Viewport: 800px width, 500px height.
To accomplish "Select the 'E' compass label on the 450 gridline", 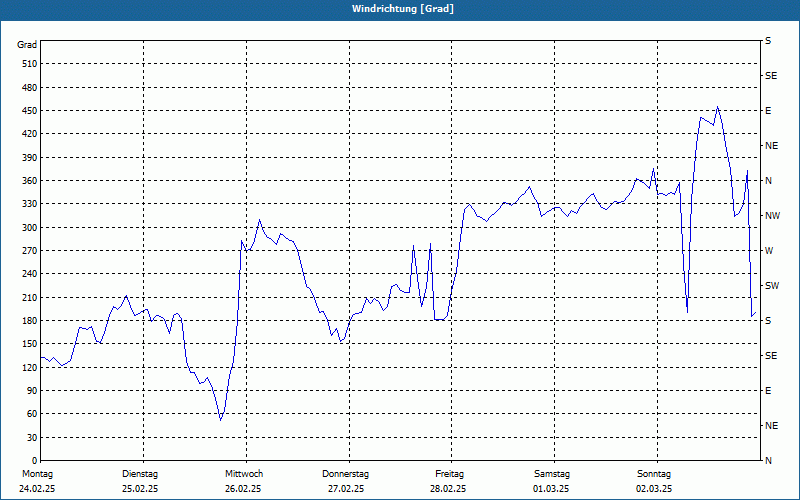I will coord(768,111).
